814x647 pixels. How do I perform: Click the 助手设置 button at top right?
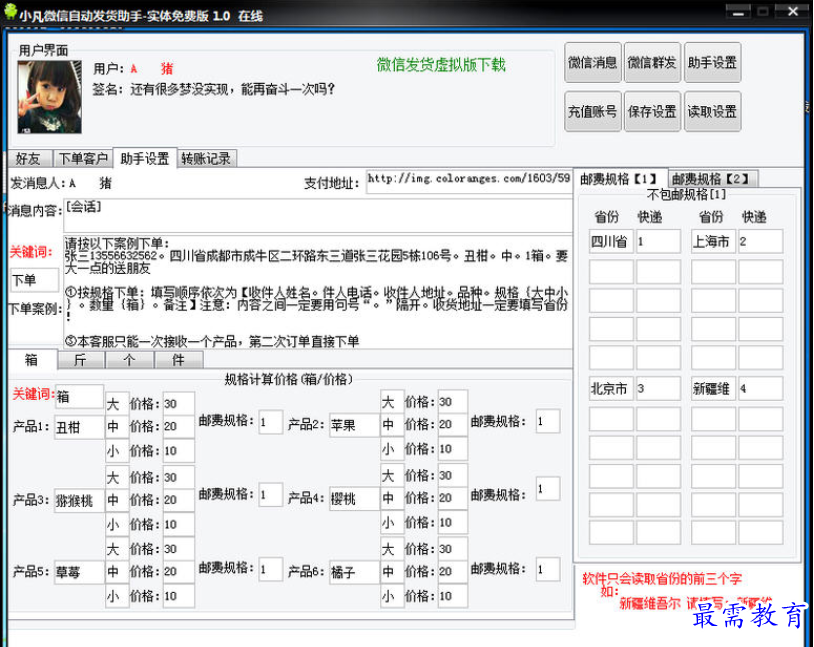point(712,63)
